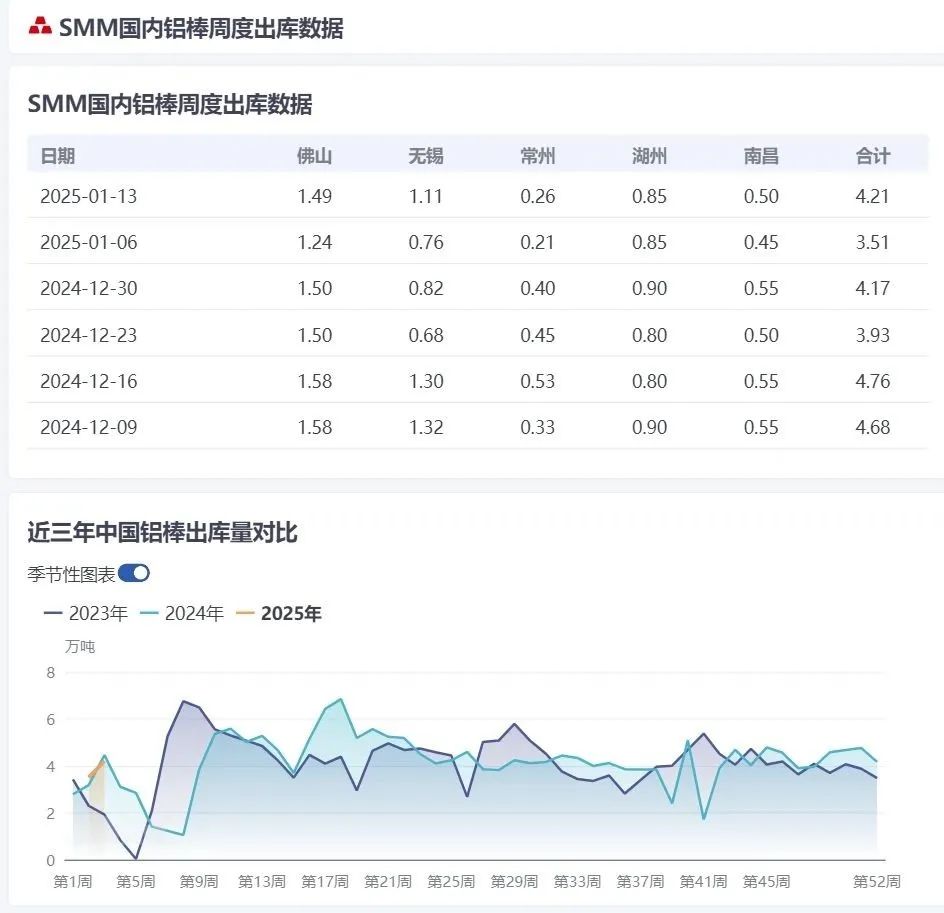944x913 pixels.
Task: Click the 南昌 column header
Action: [x=761, y=156]
